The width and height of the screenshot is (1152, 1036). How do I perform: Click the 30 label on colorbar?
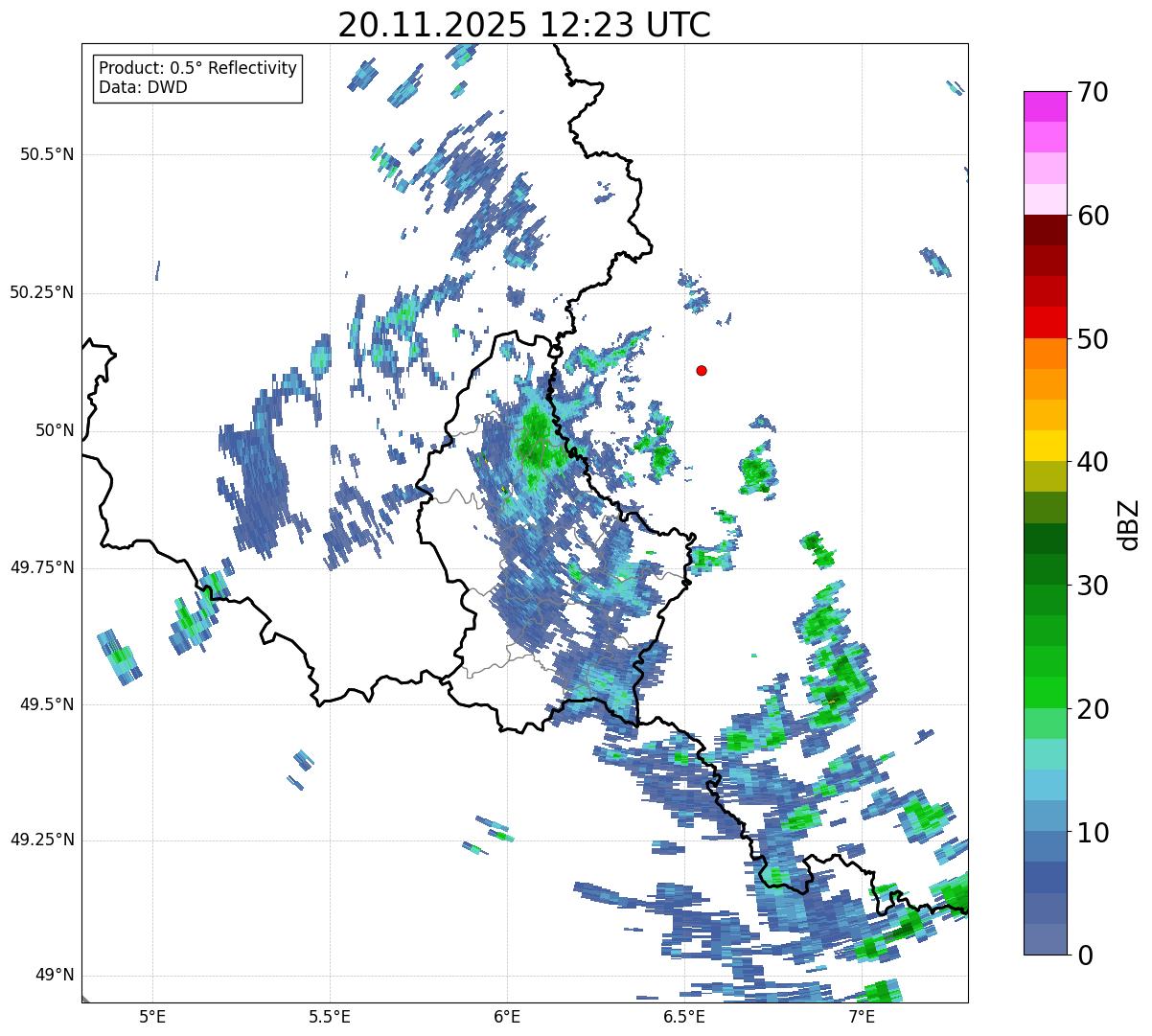tap(1094, 586)
